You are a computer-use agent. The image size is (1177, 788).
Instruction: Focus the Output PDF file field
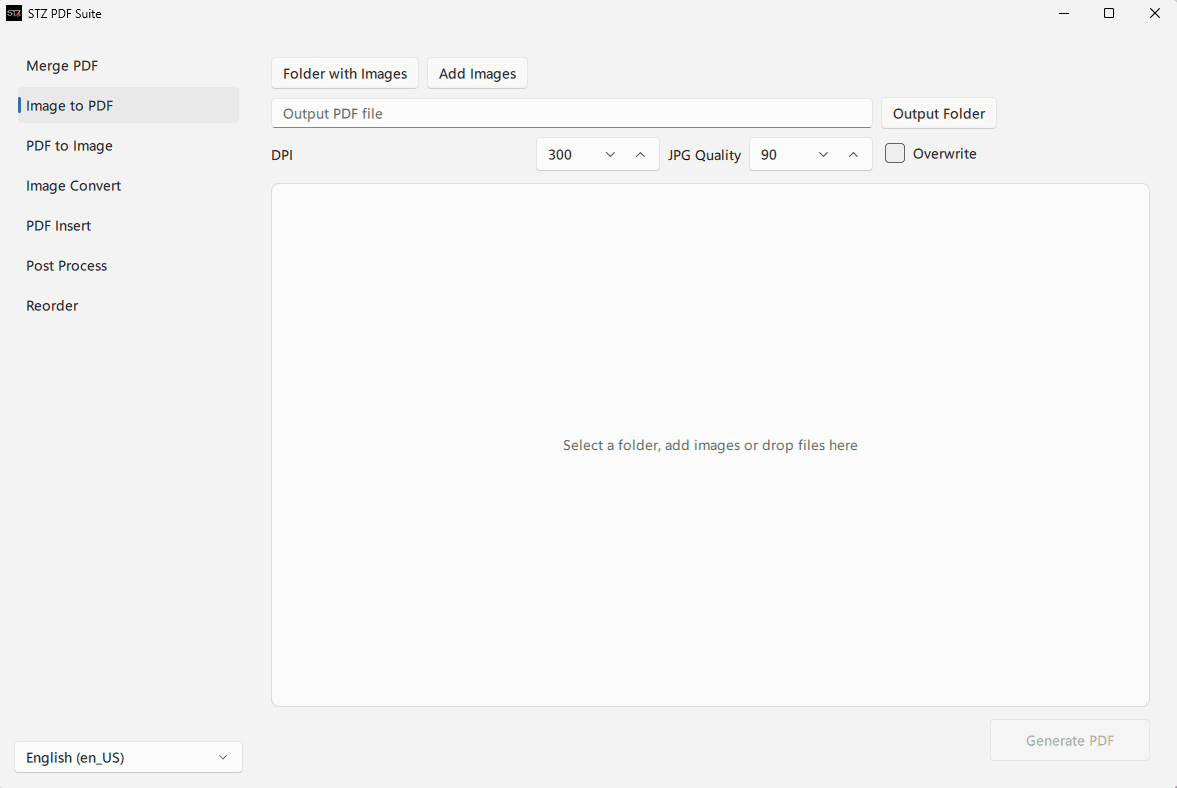coord(571,113)
